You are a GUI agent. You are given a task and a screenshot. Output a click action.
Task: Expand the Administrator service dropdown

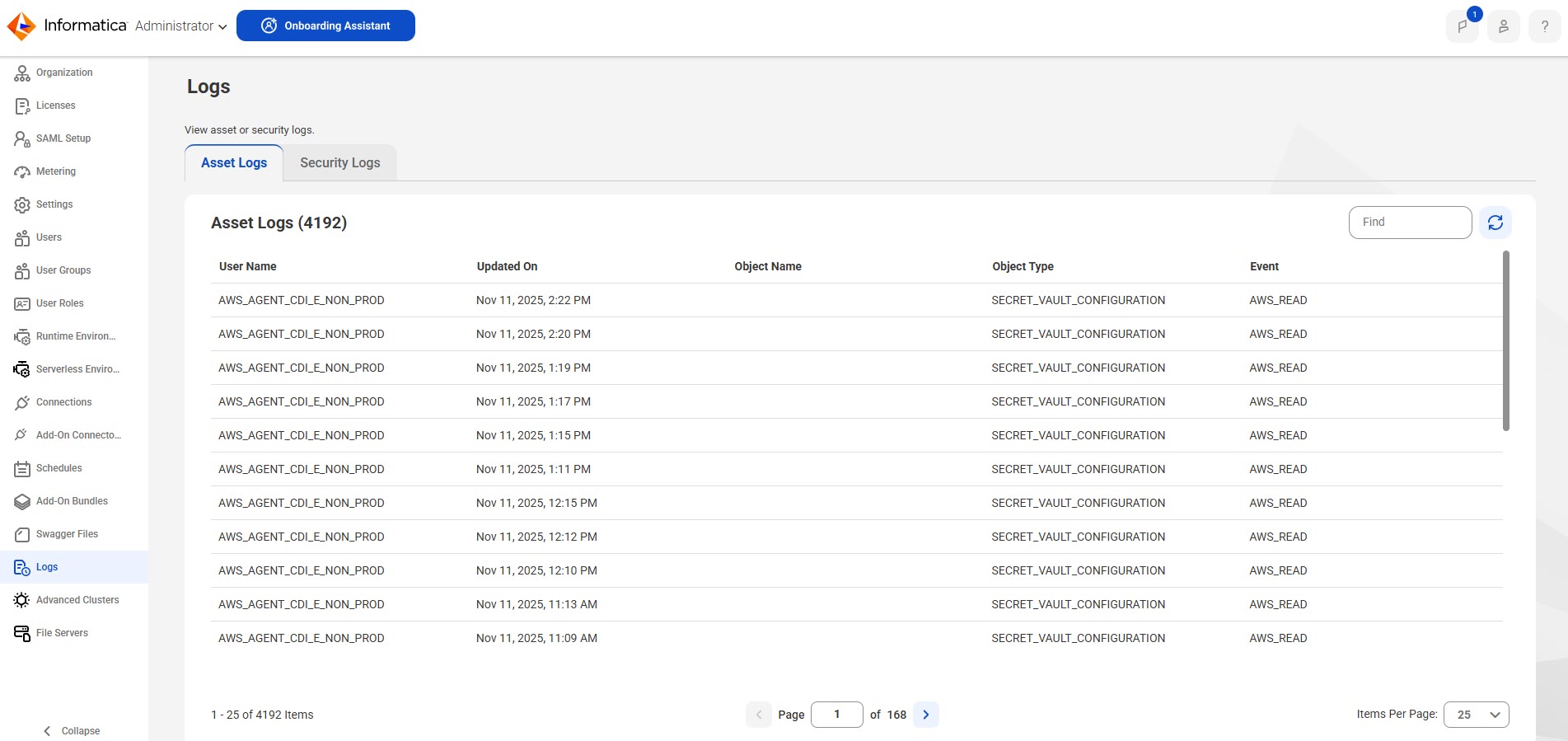181,26
